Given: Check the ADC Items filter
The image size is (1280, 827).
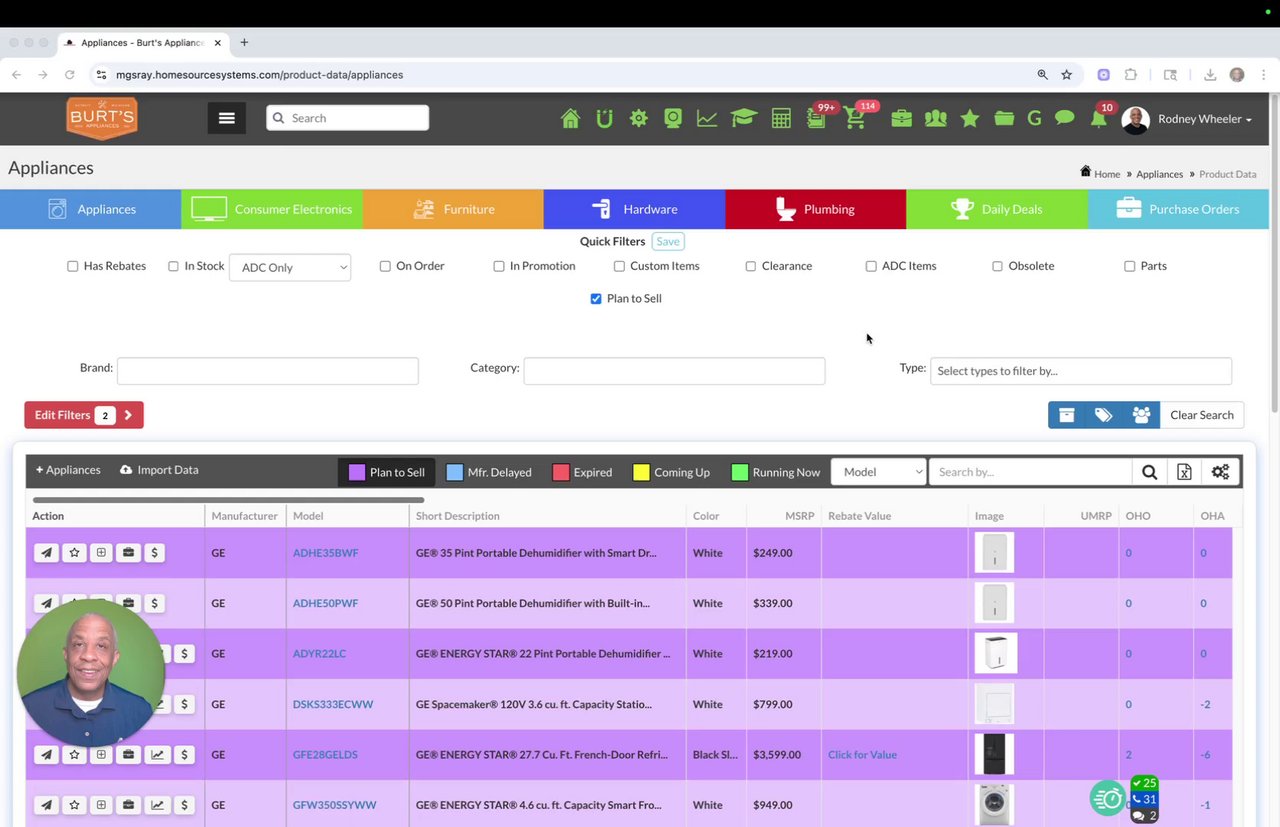Looking at the screenshot, I should tap(871, 266).
